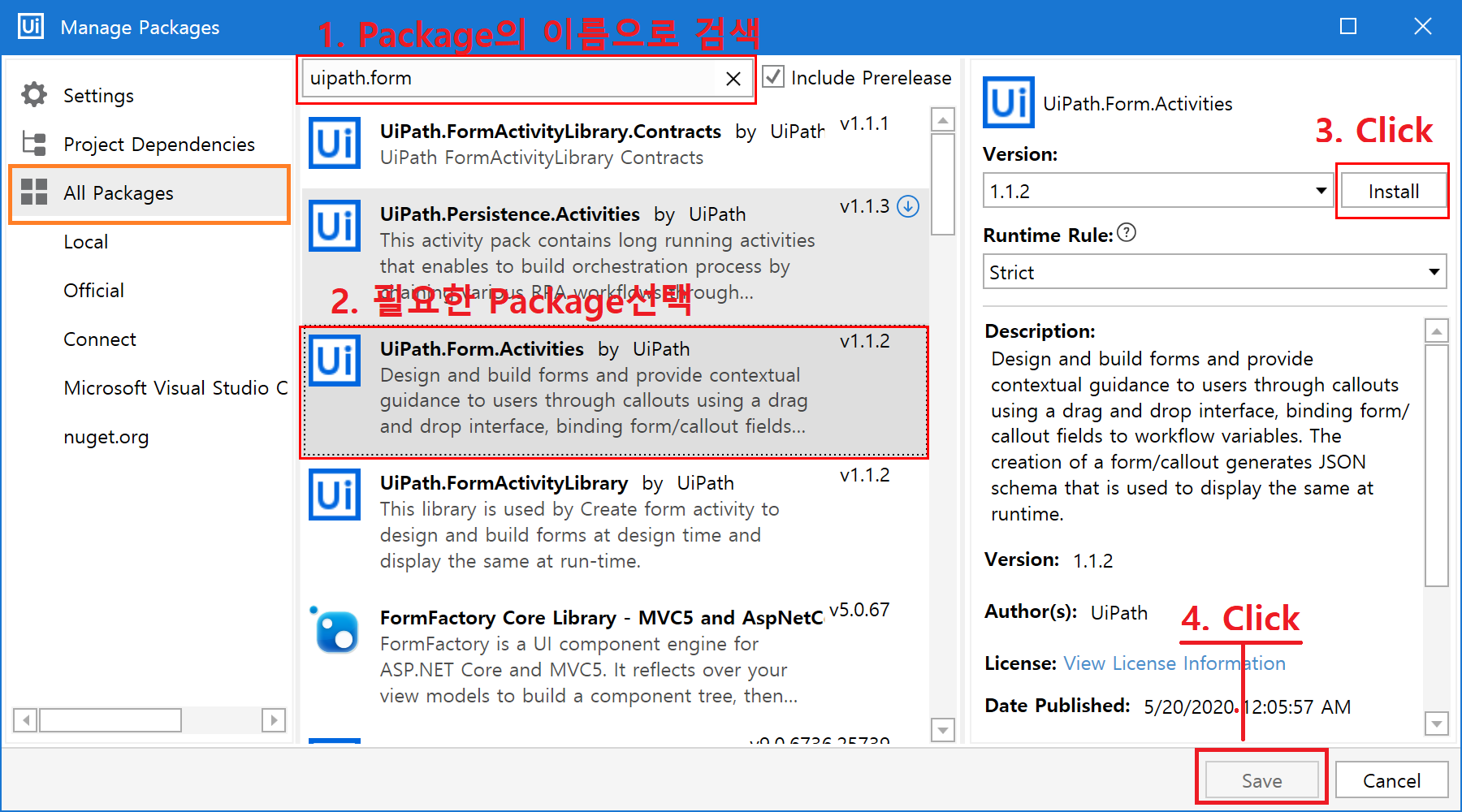
Task: Click the Project Dependencies tree icon
Action: coord(34,144)
